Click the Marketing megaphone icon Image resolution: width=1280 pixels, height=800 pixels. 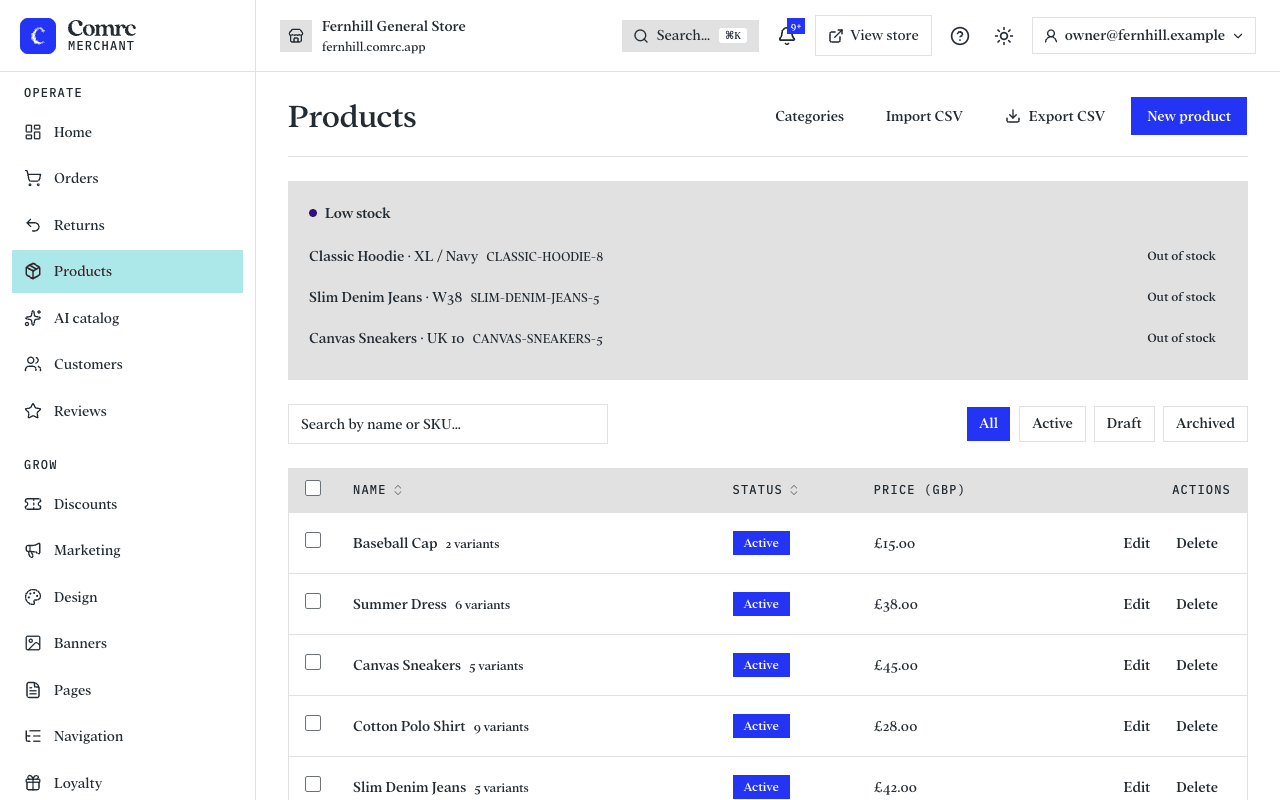pyautogui.click(x=33, y=550)
